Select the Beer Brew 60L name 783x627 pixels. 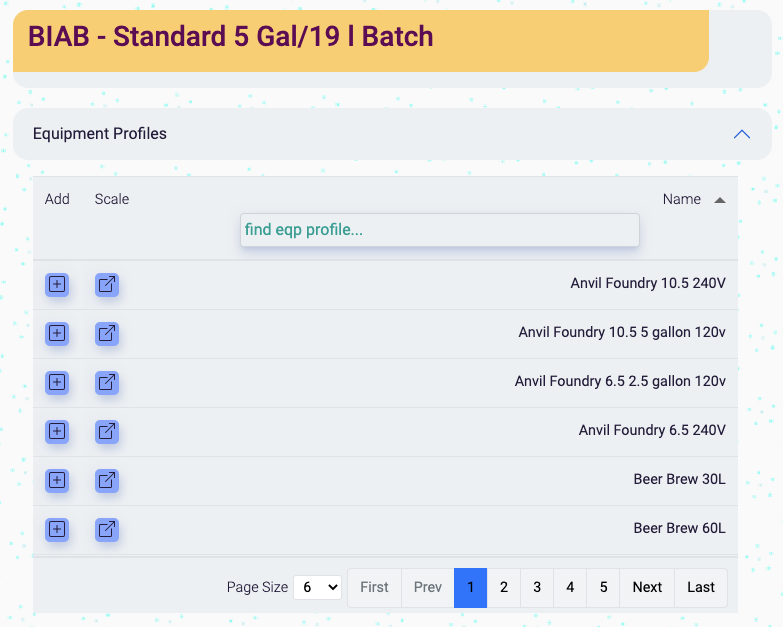[679, 528]
